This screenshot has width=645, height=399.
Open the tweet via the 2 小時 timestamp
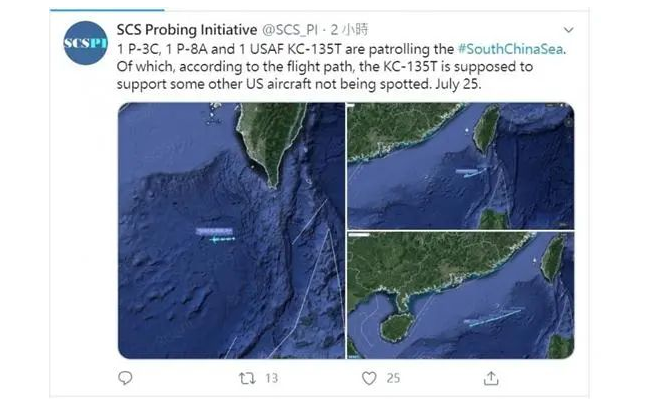point(349,30)
